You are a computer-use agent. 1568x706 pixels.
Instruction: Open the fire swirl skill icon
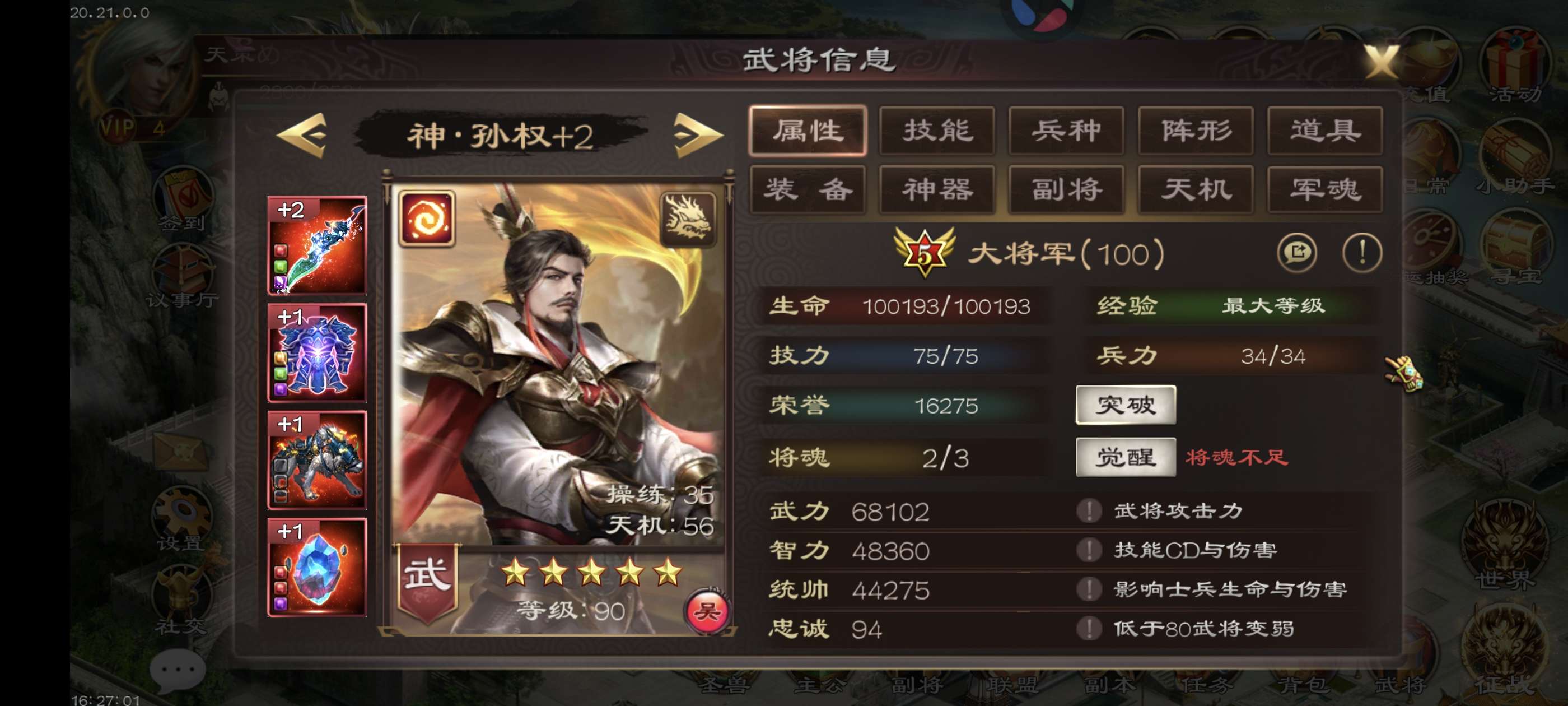[x=426, y=218]
